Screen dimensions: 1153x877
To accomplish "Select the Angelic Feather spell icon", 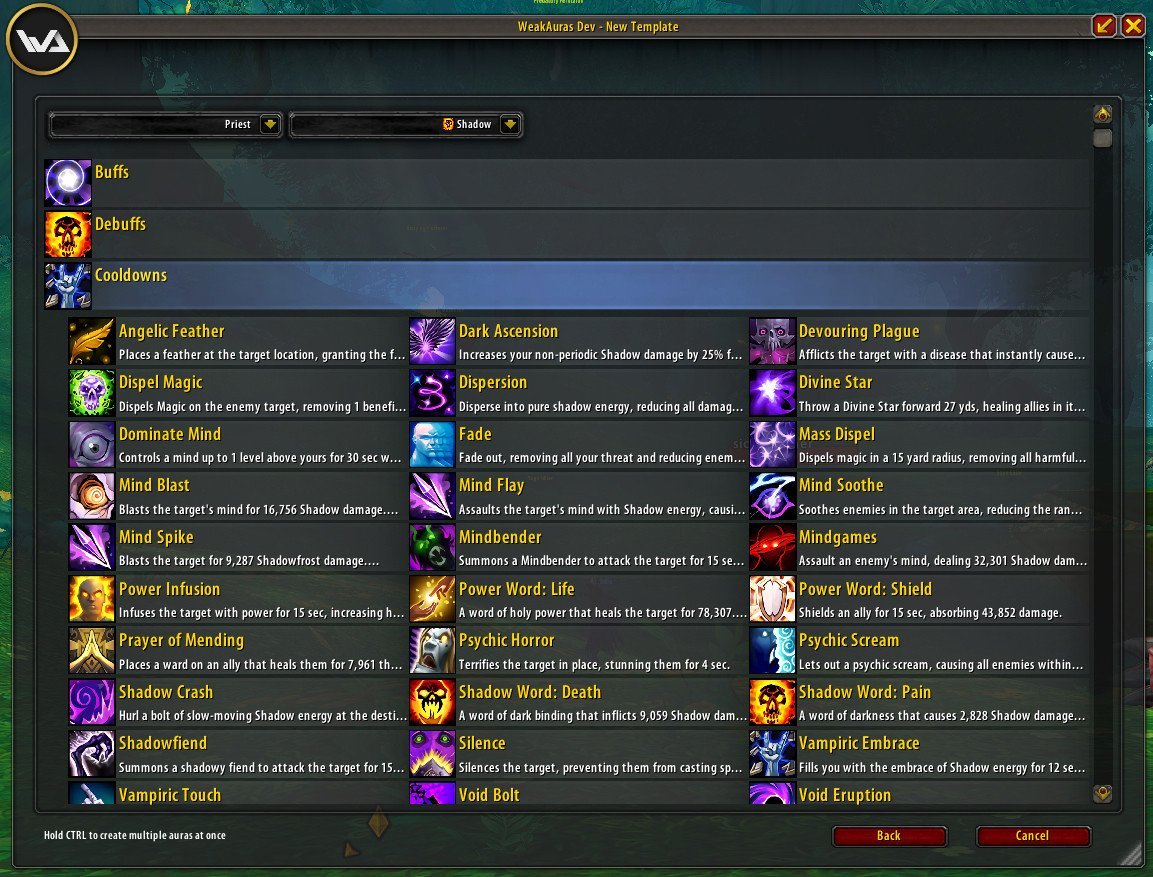I will tap(92, 341).
